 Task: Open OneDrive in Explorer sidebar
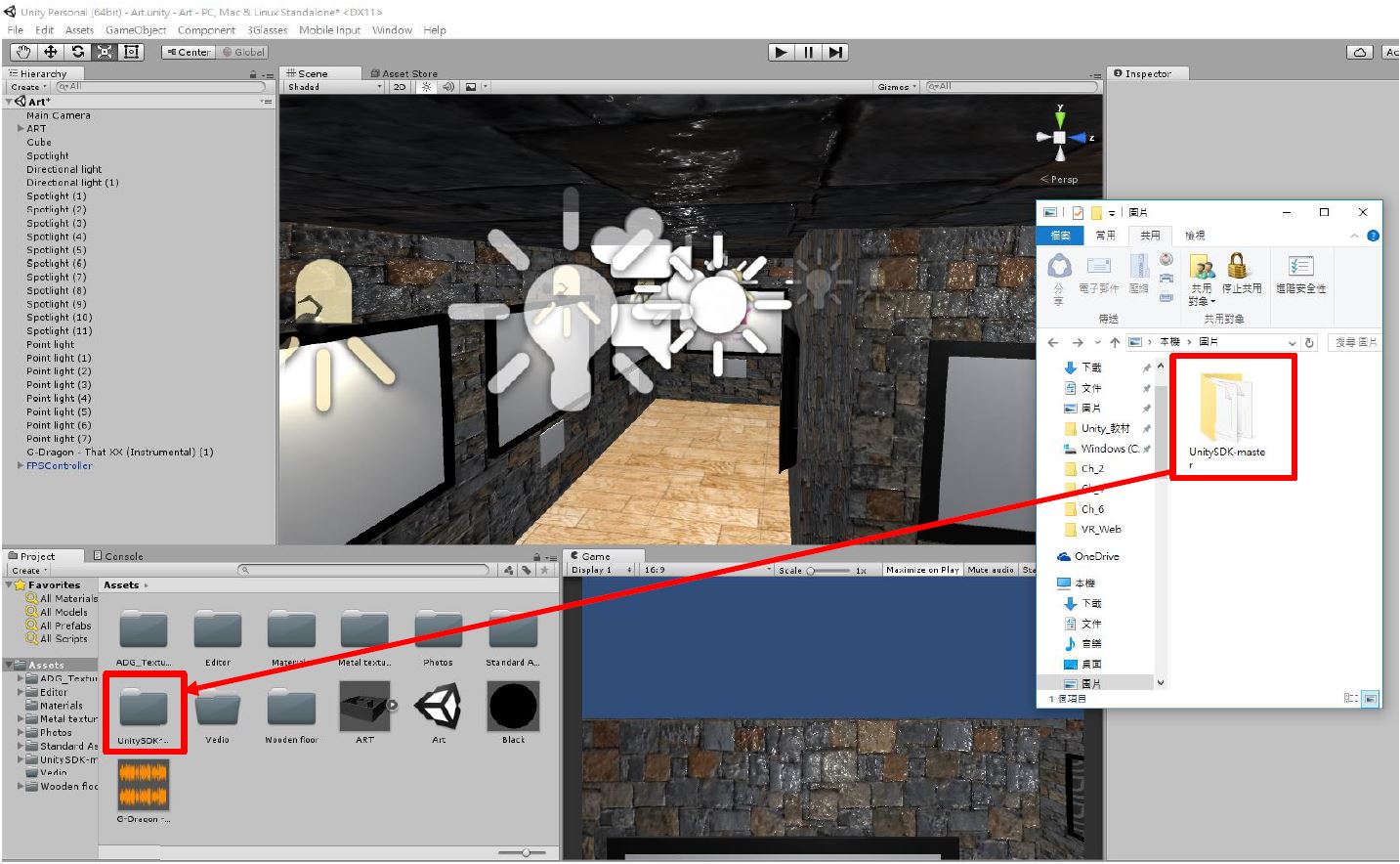[1088, 556]
